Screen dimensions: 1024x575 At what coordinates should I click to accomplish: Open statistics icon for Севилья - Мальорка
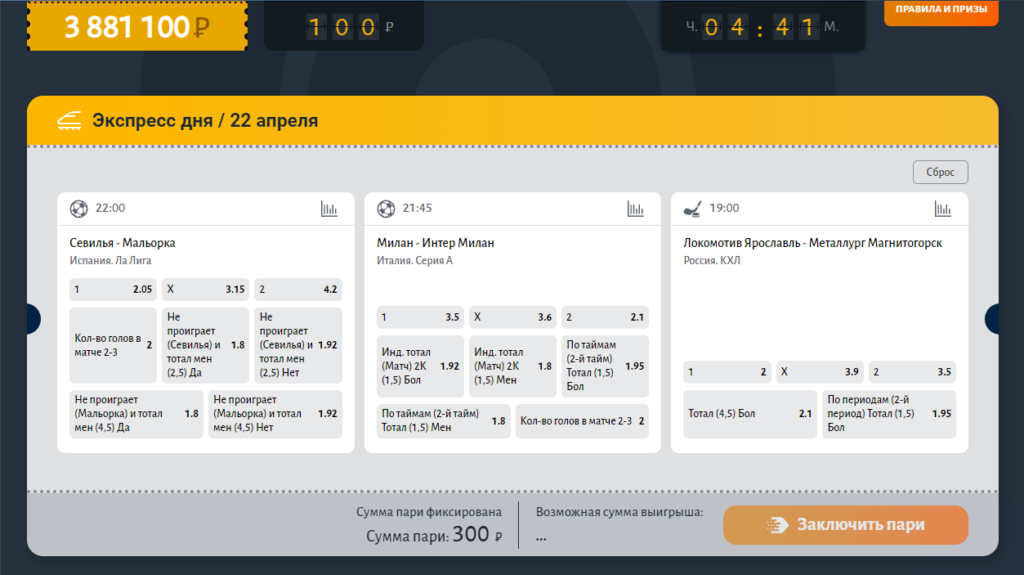[x=328, y=209]
